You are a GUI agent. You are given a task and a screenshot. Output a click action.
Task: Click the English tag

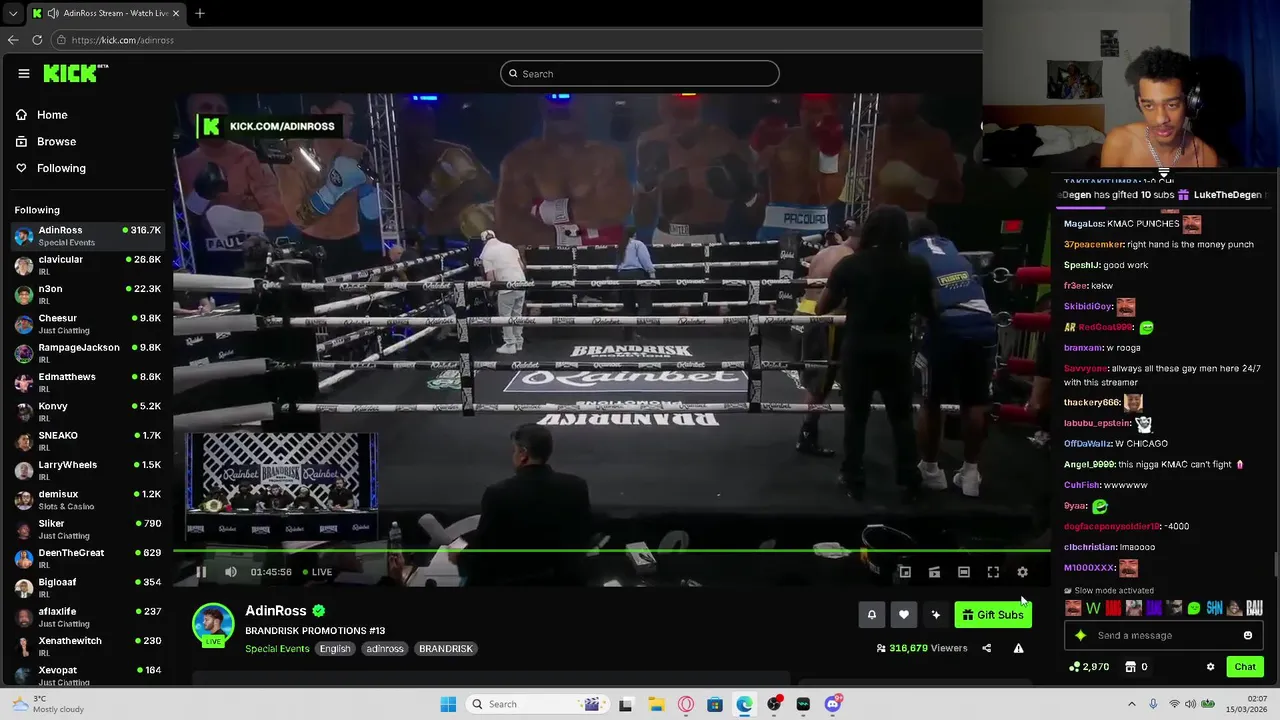click(335, 649)
